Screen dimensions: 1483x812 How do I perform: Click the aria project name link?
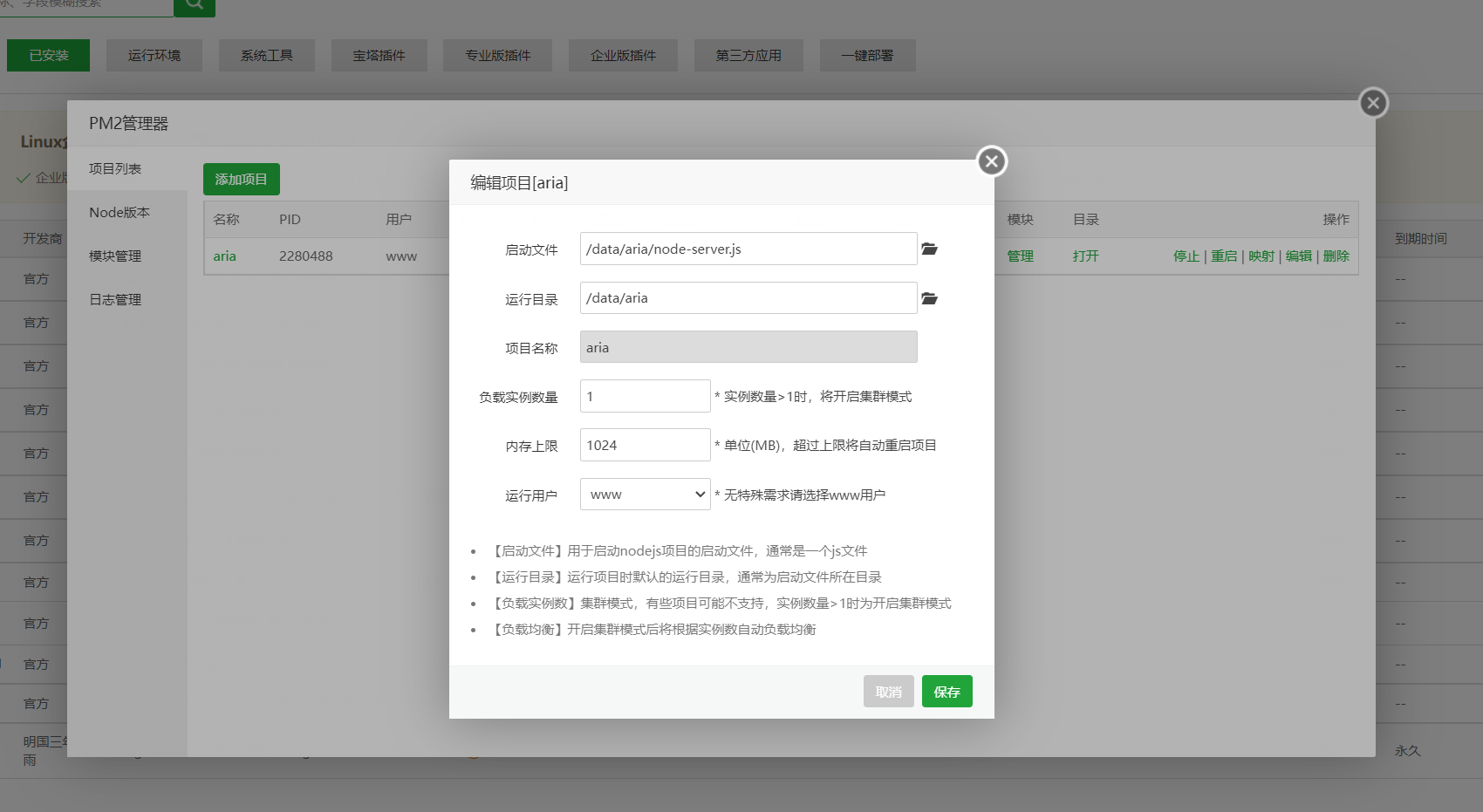tap(224, 256)
